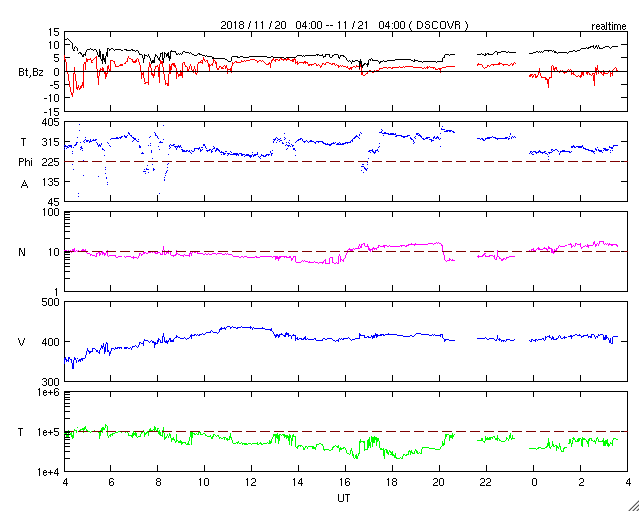This screenshot has width=640, height=512.
Task: Click the "315" tick of the Phi panel
Action: click(x=51, y=142)
